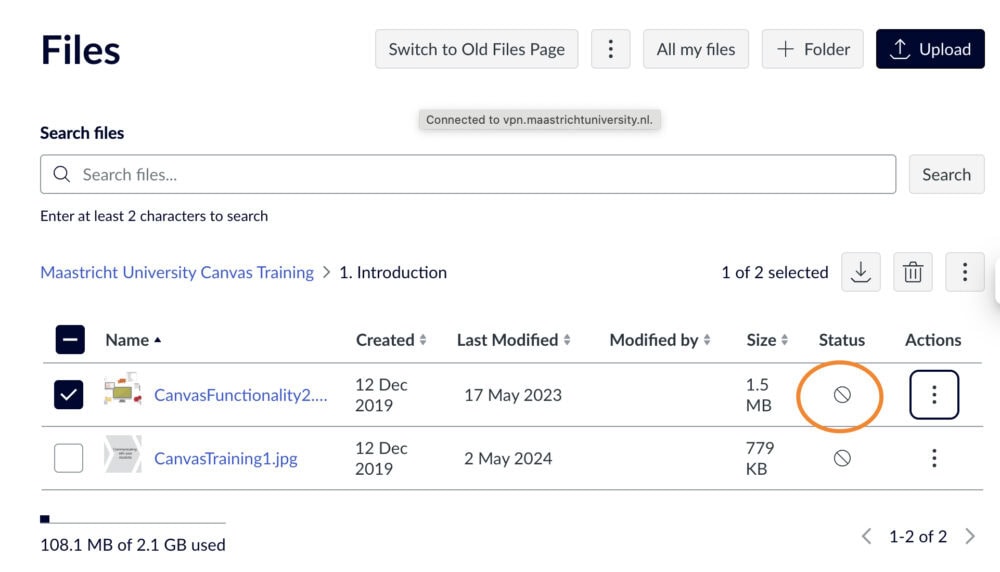Open Maastricht University Canvas Training breadcrumb
This screenshot has width=1000, height=572.
(177, 272)
